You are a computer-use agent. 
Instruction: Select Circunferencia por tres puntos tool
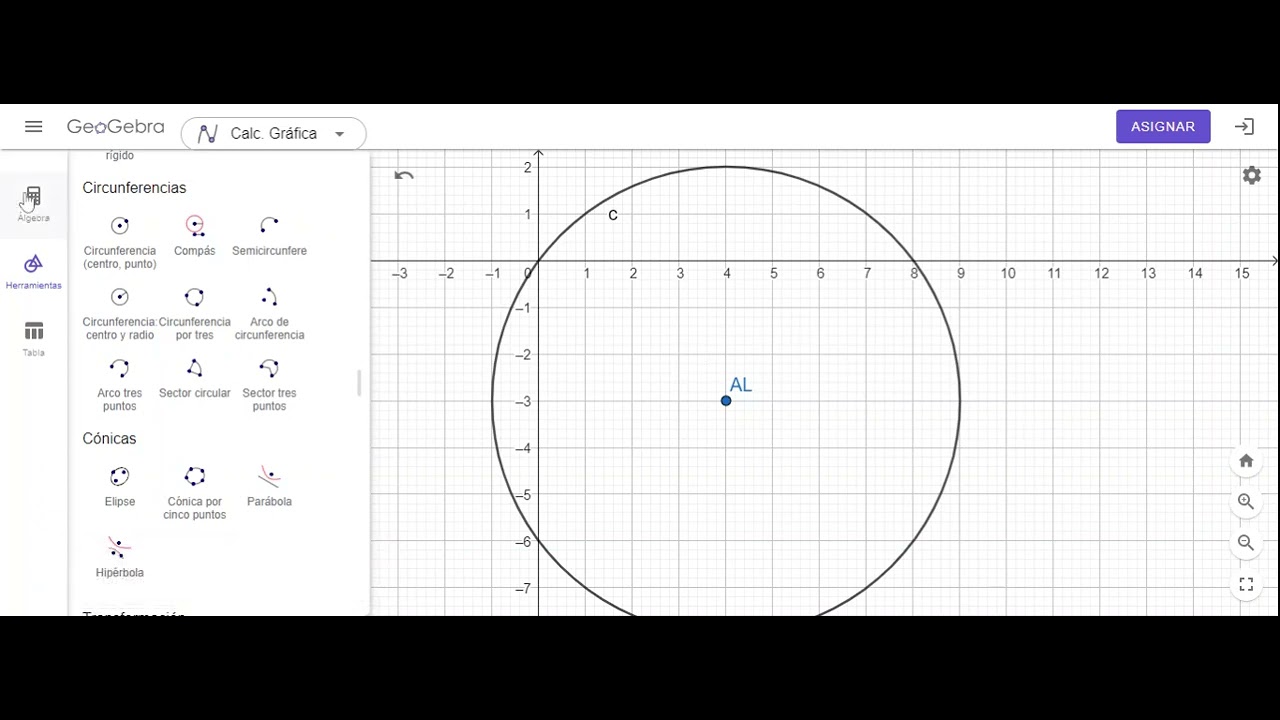tap(195, 313)
